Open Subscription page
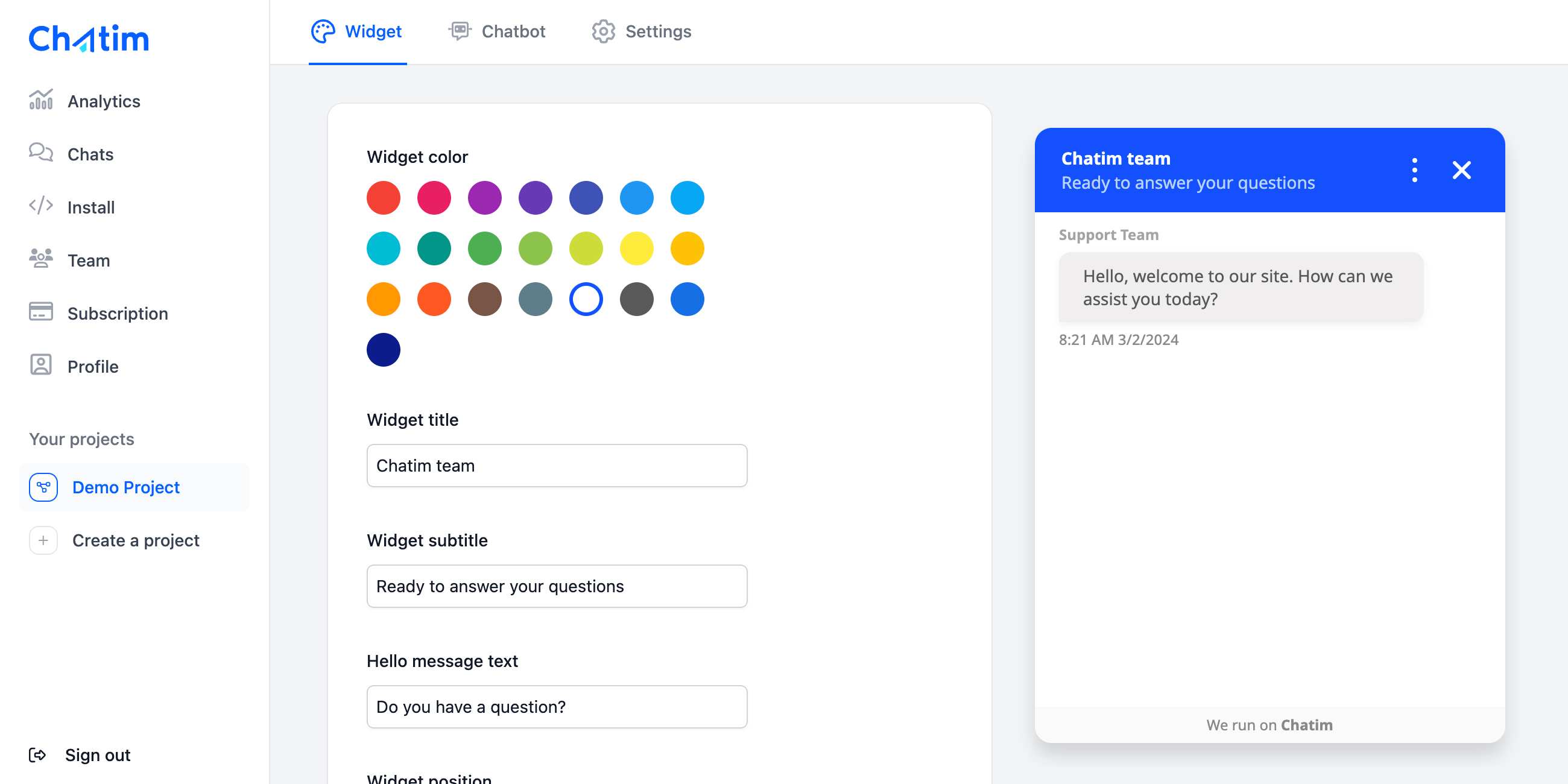 click(118, 314)
